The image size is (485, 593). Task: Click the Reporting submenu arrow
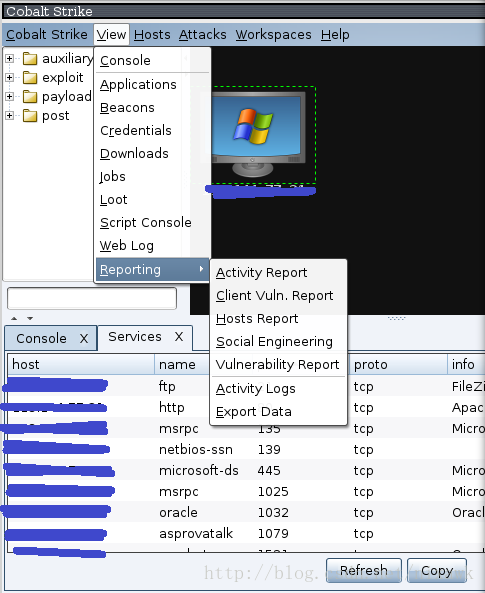point(201,269)
